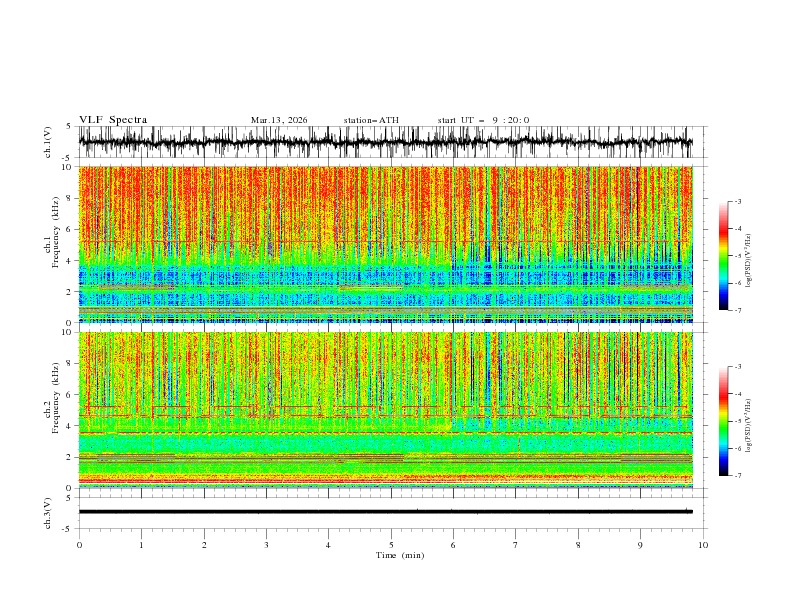792x612 pixels.
Task: Click the "-5" tick of ch.3(V) axis
Action: click(x=67, y=529)
